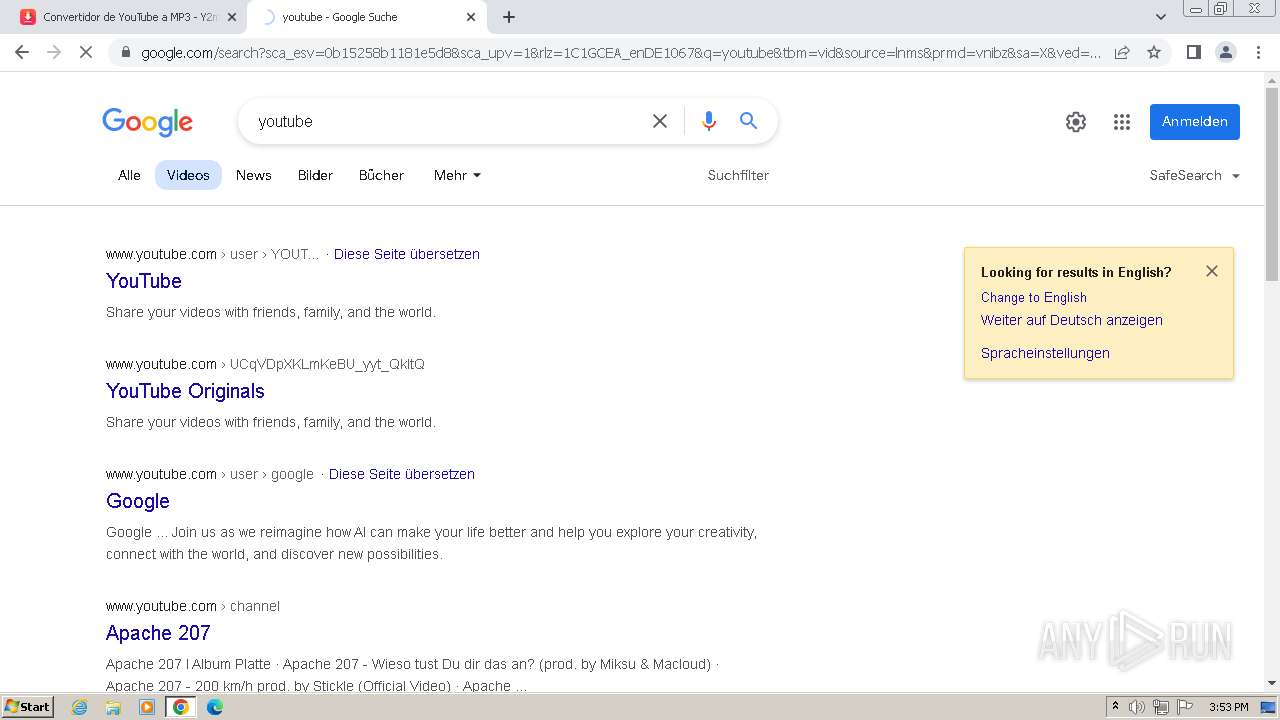Viewport: 1280px width, 720px height.
Task: Dismiss the English results notice
Action: coord(1212,271)
